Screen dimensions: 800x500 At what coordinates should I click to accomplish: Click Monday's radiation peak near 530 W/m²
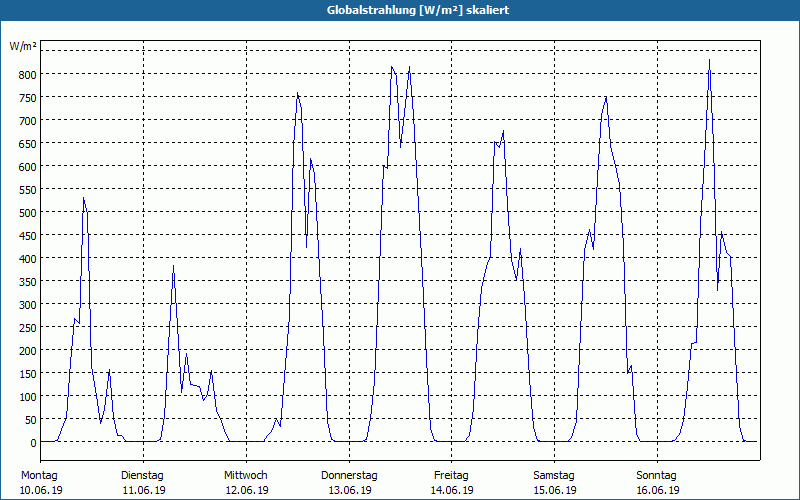(83, 198)
